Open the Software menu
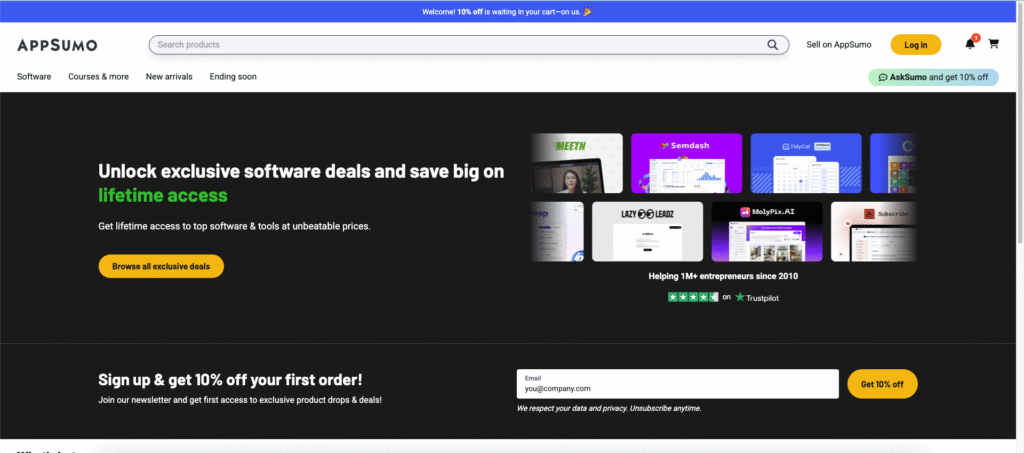The image size is (1024, 453). (34, 76)
